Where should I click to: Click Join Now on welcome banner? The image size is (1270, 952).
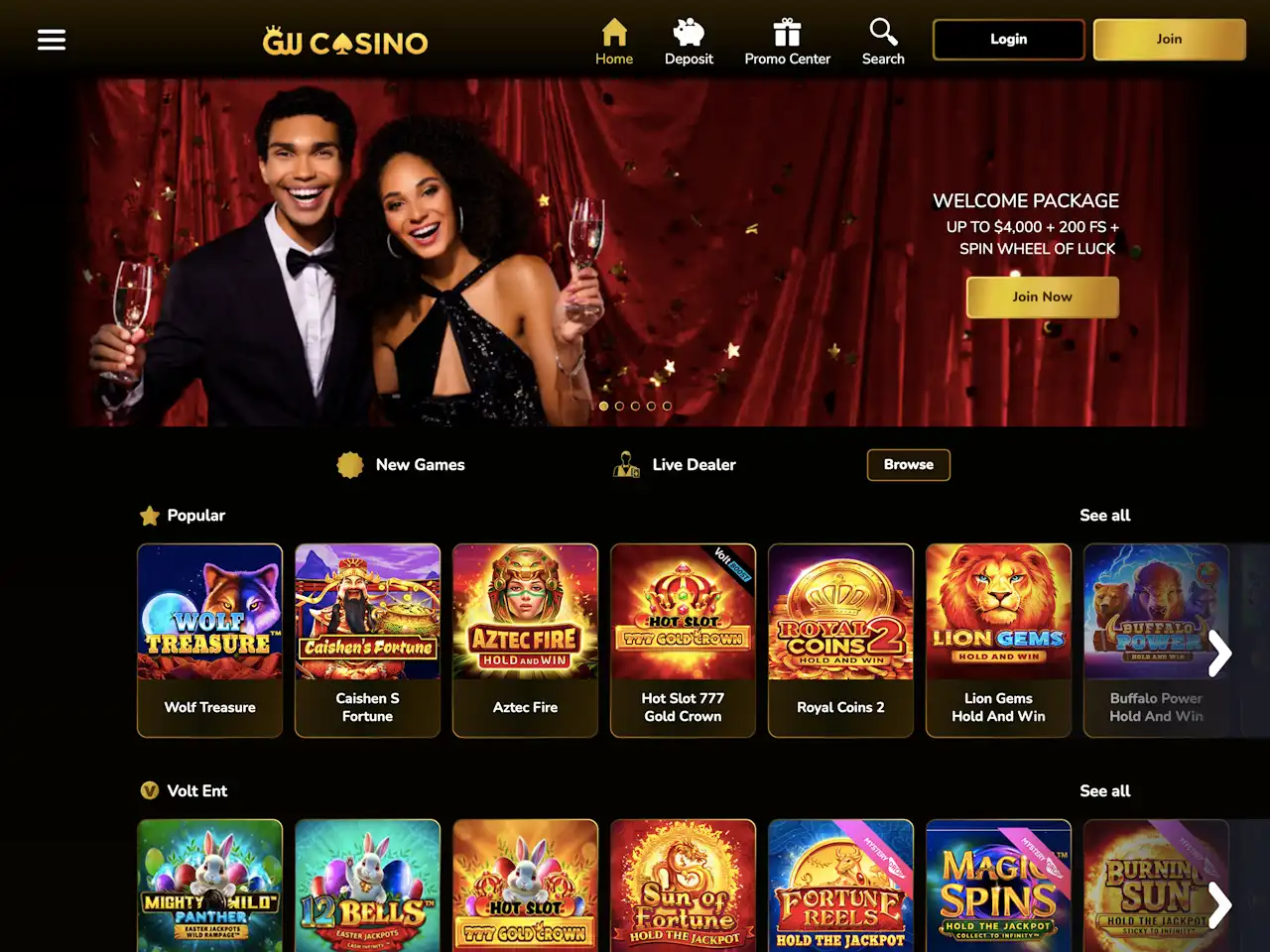(1043, 297)
